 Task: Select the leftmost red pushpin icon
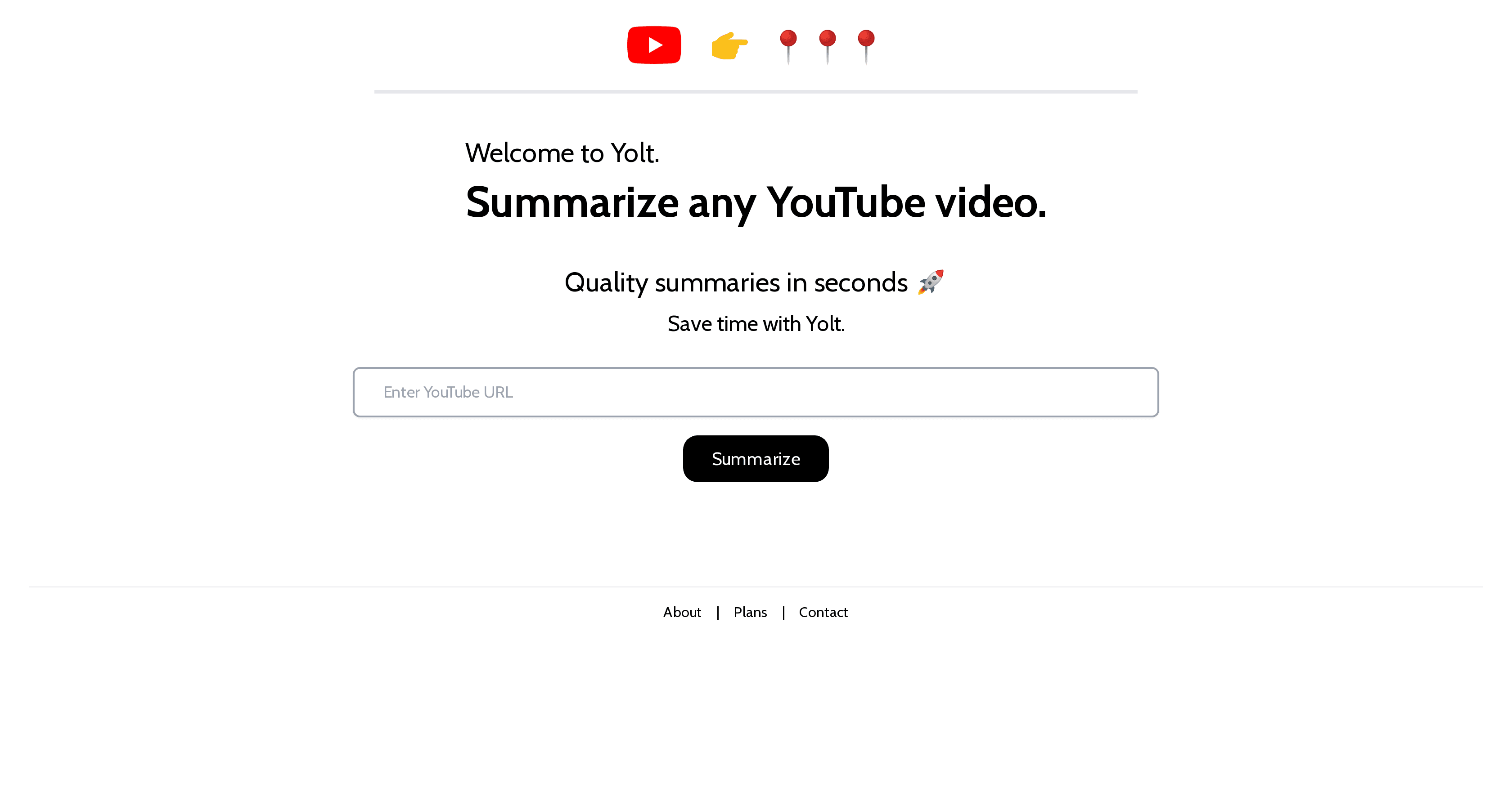point(788,46)
